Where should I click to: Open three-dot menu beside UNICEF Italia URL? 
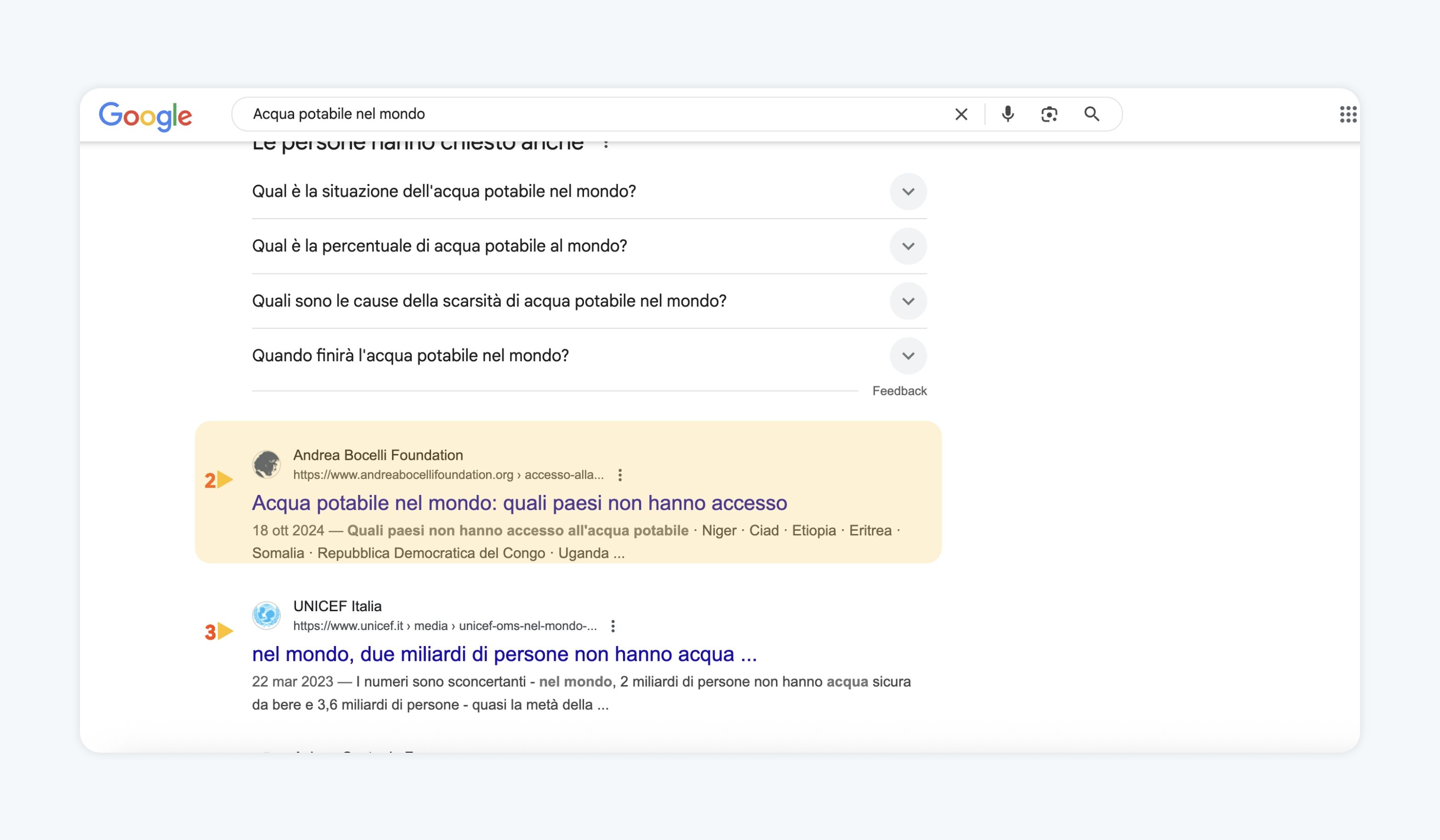click(x=612, y=626)
